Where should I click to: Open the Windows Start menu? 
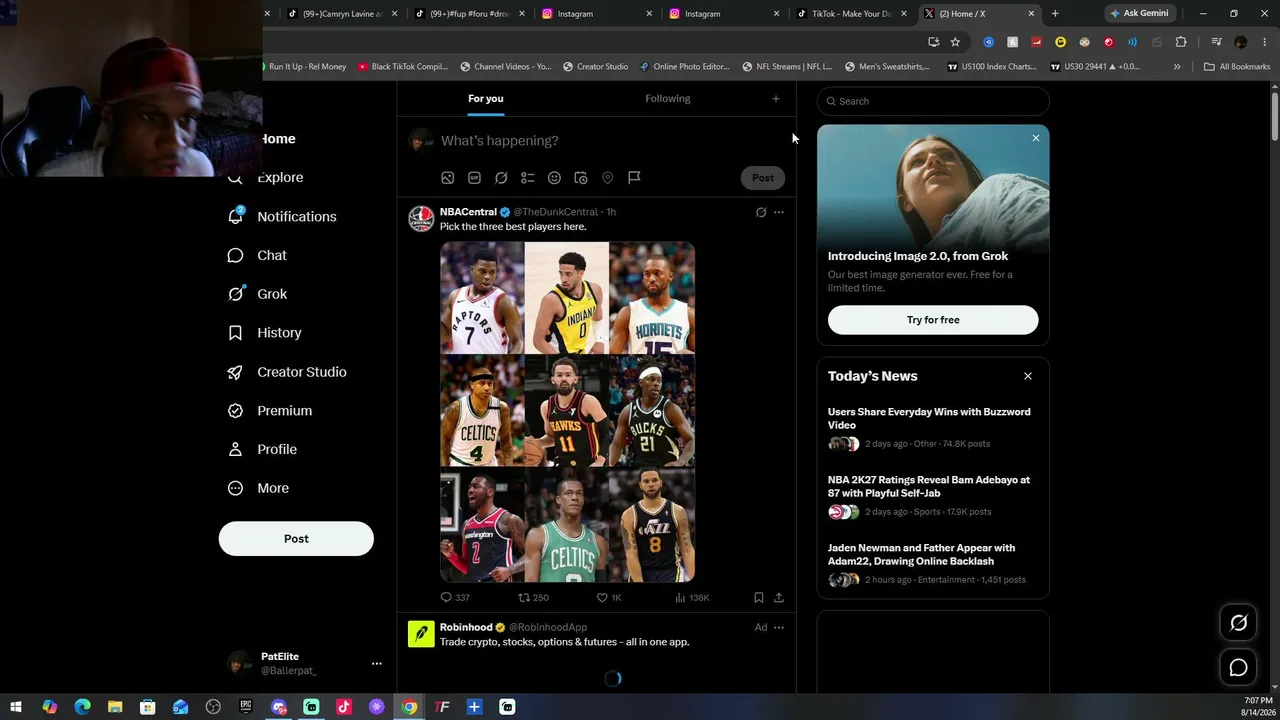click(x=16, y=707)
